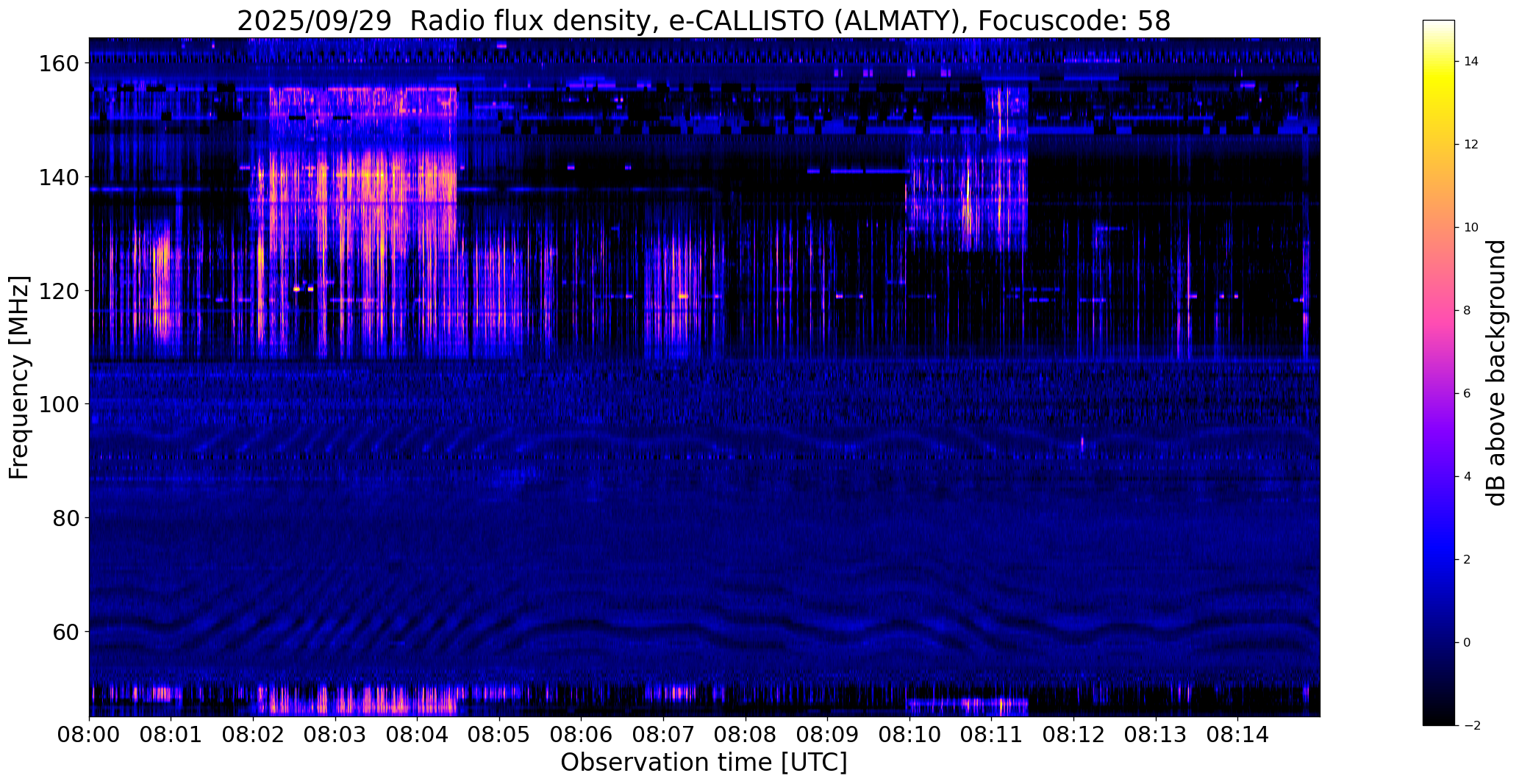1519x784 pixels.
Task: Click the 'Observation time [UTC]' axis label
Action: pos(704,763)
